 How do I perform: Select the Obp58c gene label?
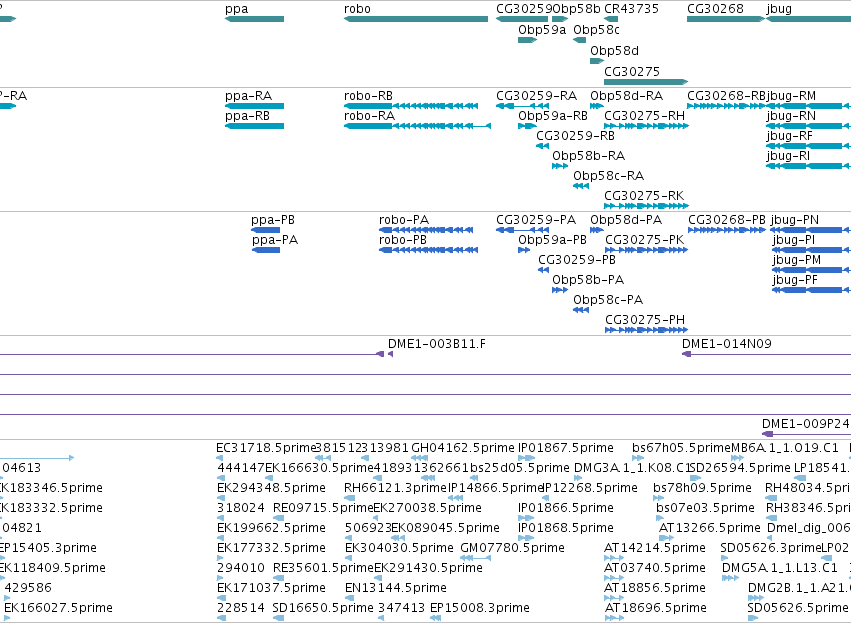(596, 30)
